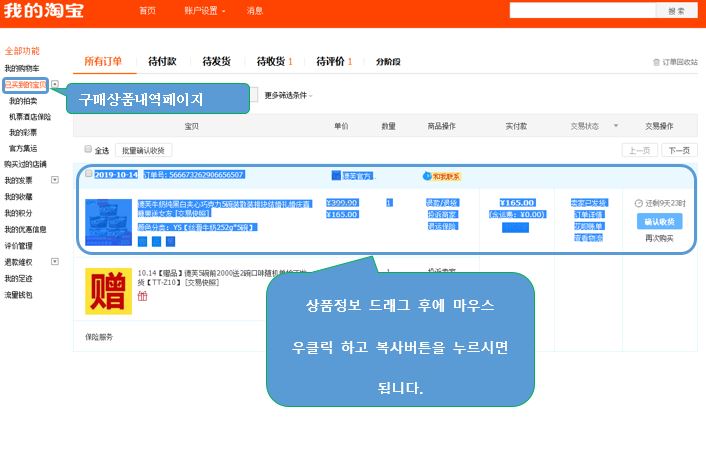This screenshot has height=459, width=706.
Task: Open 我的购物车 in sidebar
Action: pyautogui.click(x=22, y=68)
